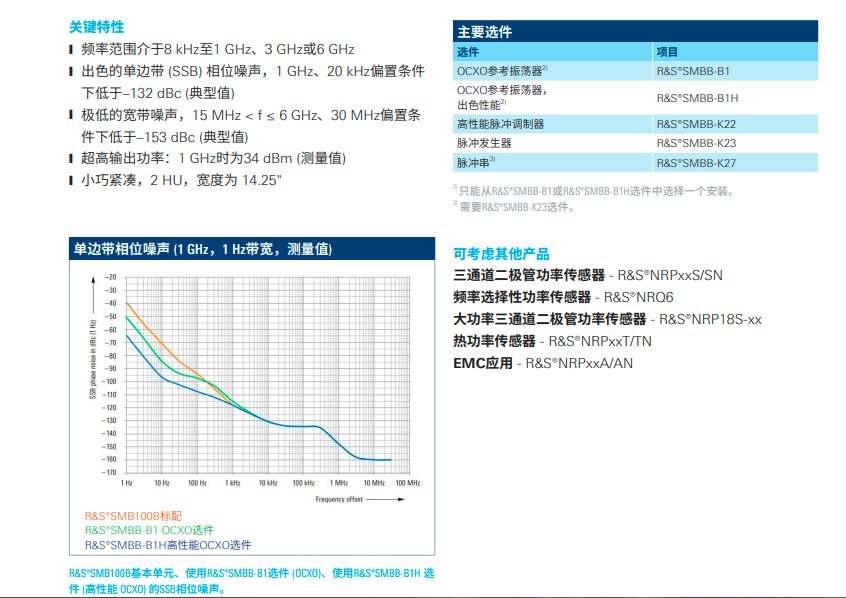Click the orange R&S®SMB100B标配 legend entry

[133, 515]
